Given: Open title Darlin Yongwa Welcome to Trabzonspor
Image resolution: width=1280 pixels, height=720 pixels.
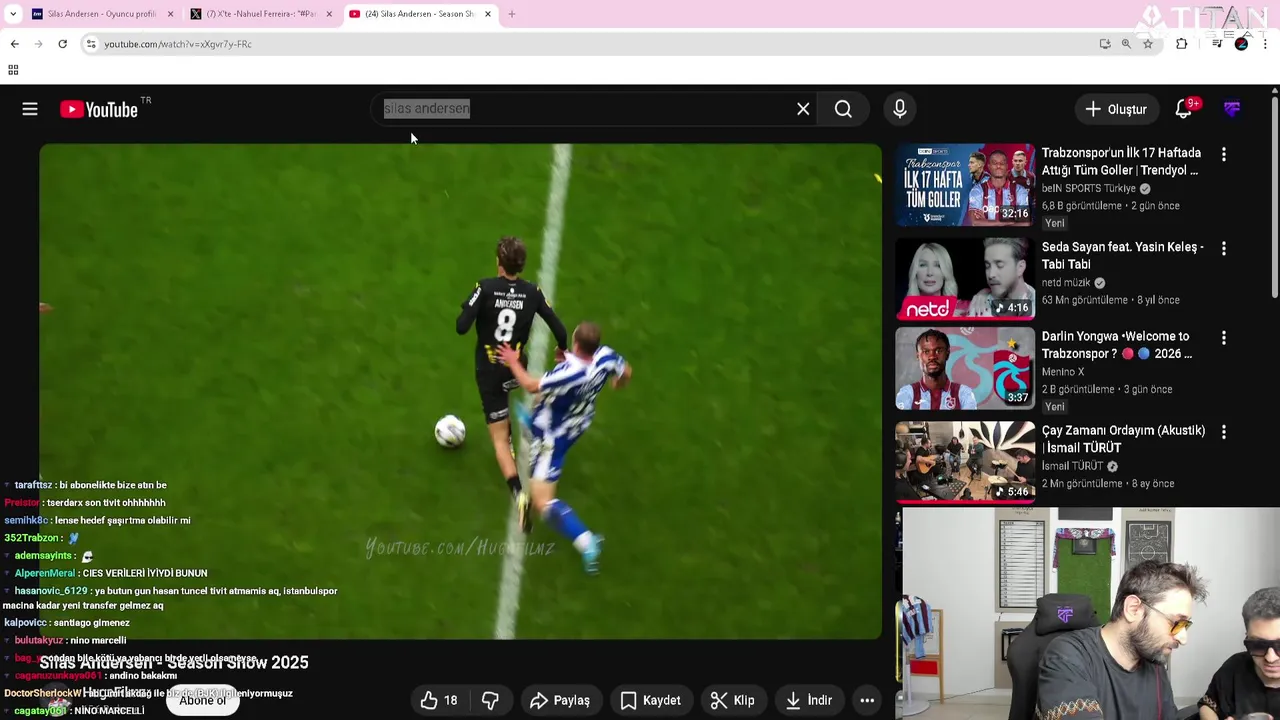Looking at the screenshot, I should click(1116, 345).
